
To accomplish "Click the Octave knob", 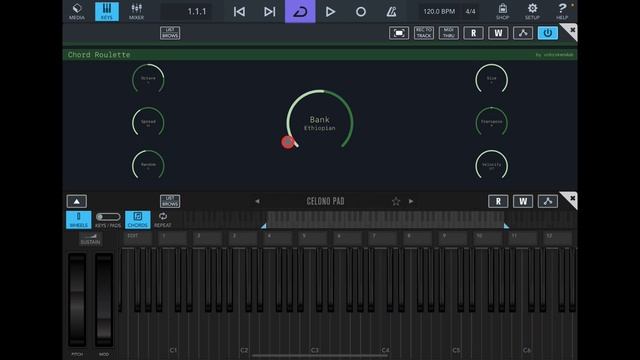I will pos(148,79).
